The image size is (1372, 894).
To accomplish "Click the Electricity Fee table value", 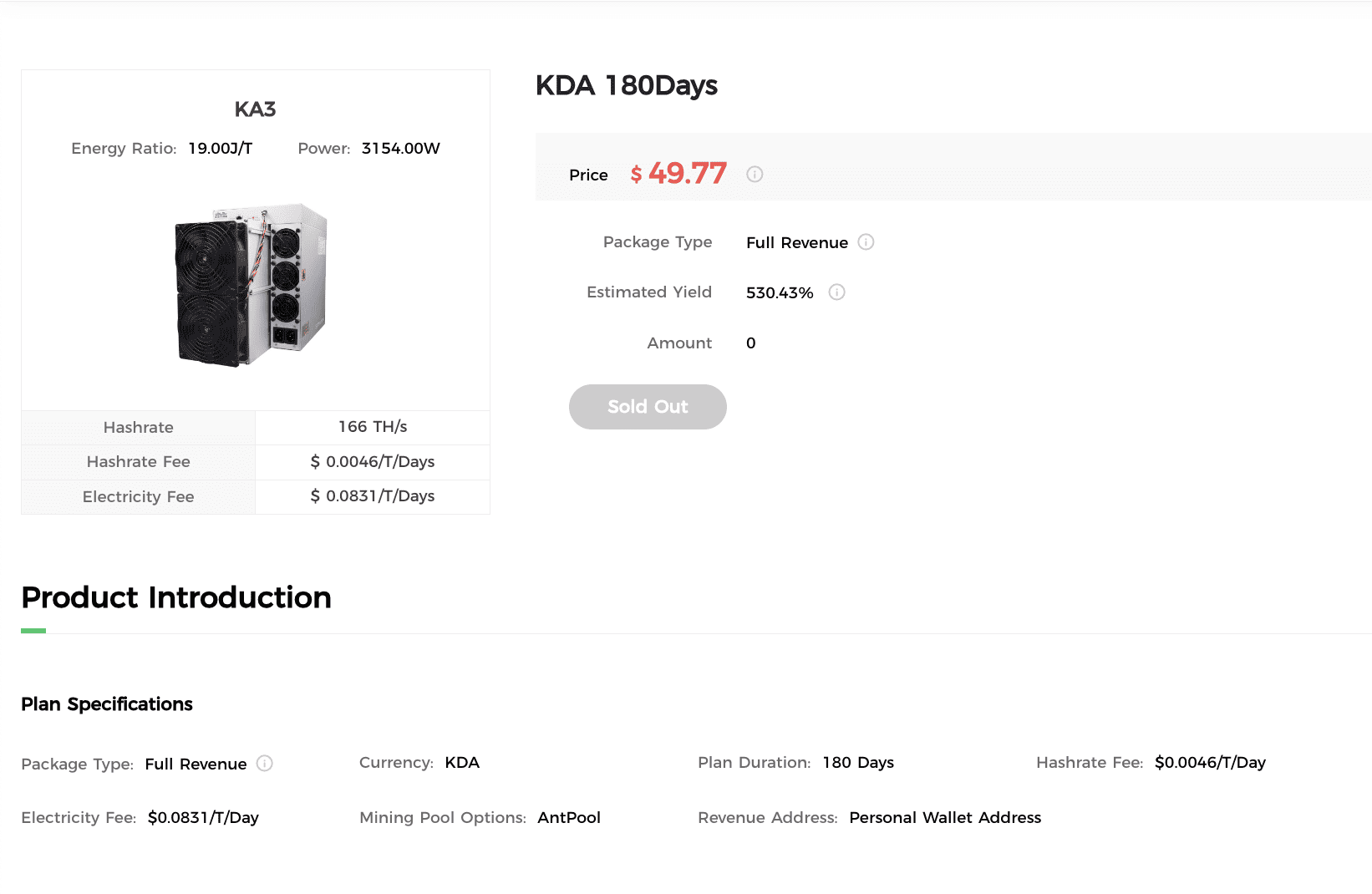I will (373, 496).
